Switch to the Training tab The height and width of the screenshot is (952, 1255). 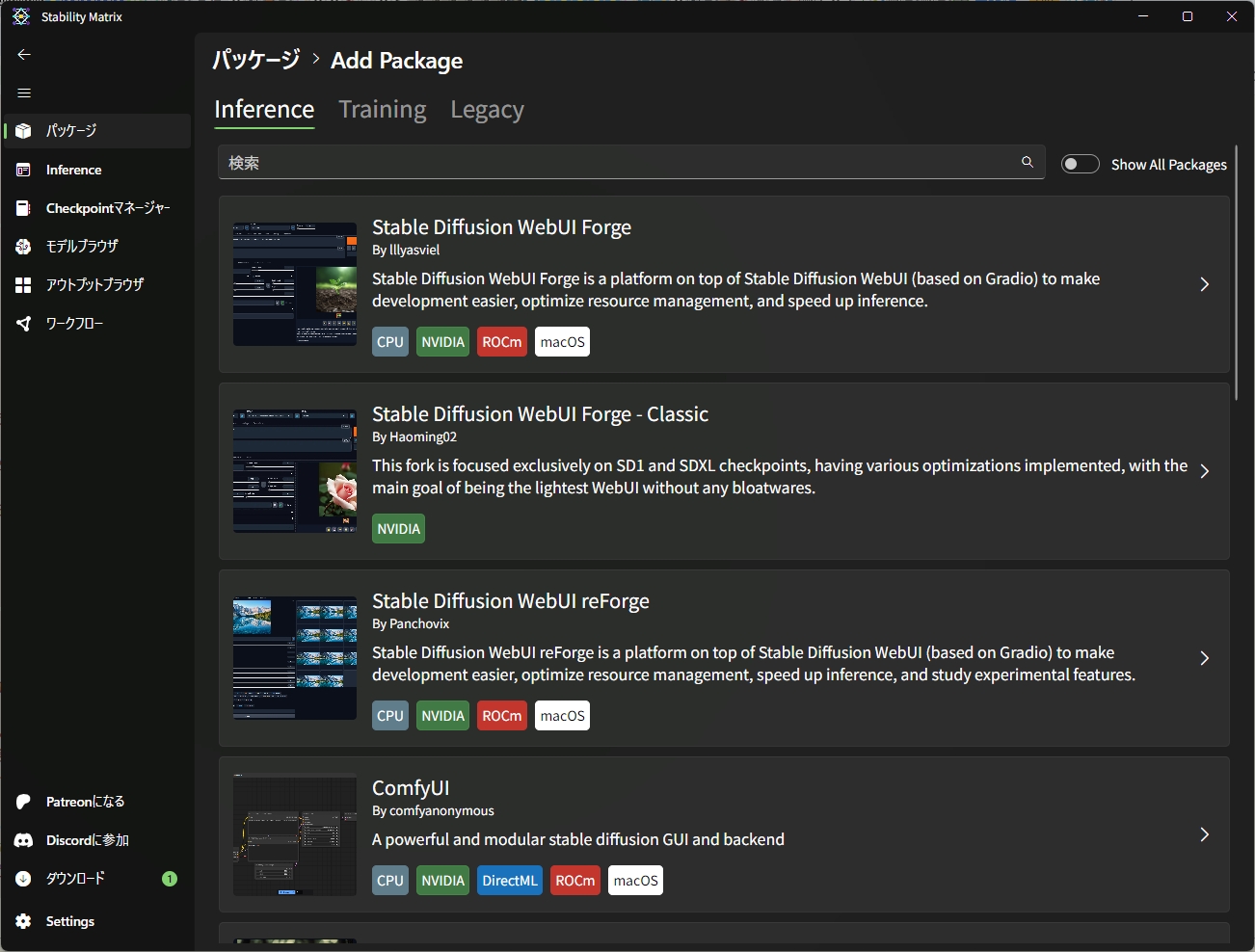[383, 110]
